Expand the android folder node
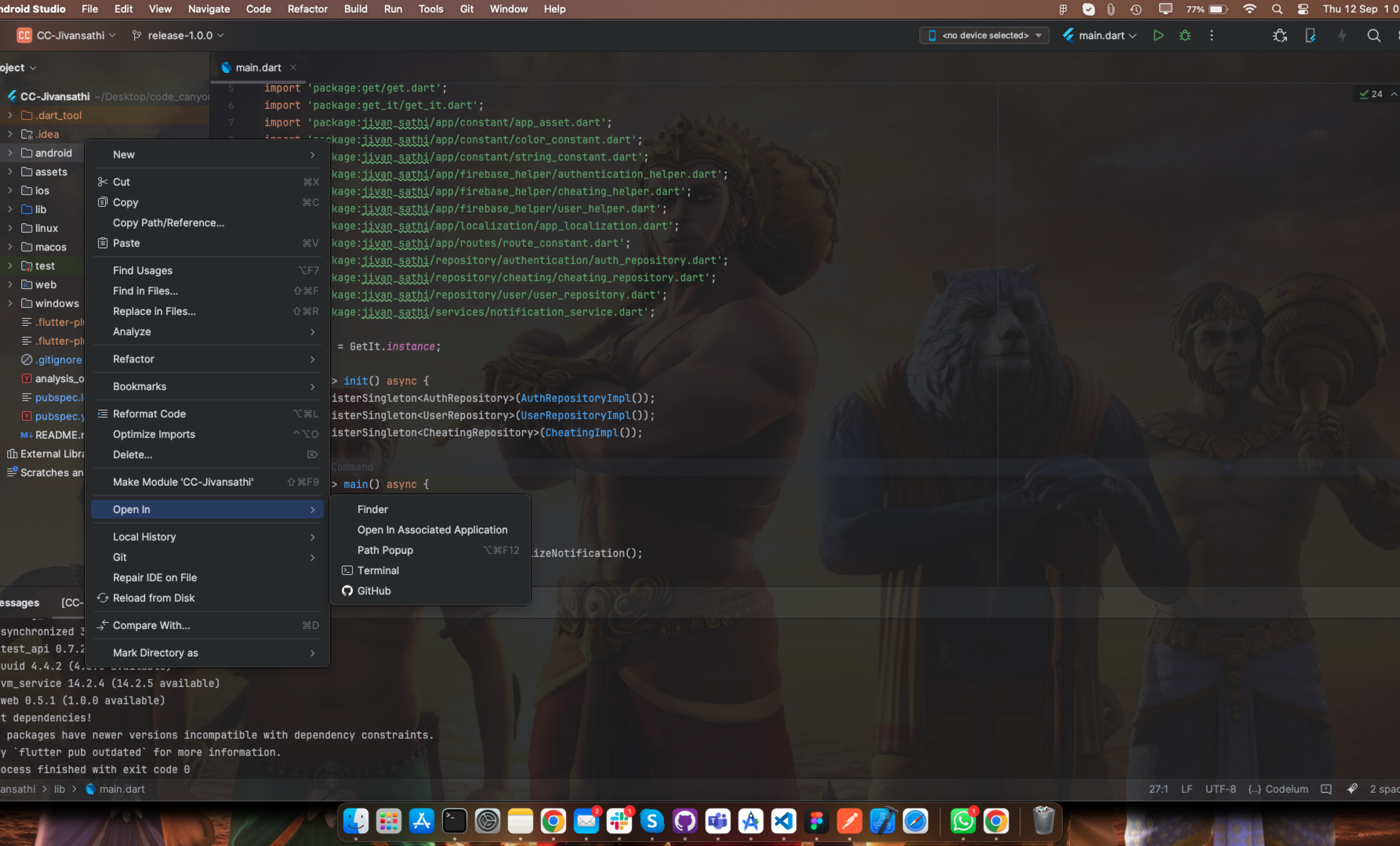 [10, 153]
